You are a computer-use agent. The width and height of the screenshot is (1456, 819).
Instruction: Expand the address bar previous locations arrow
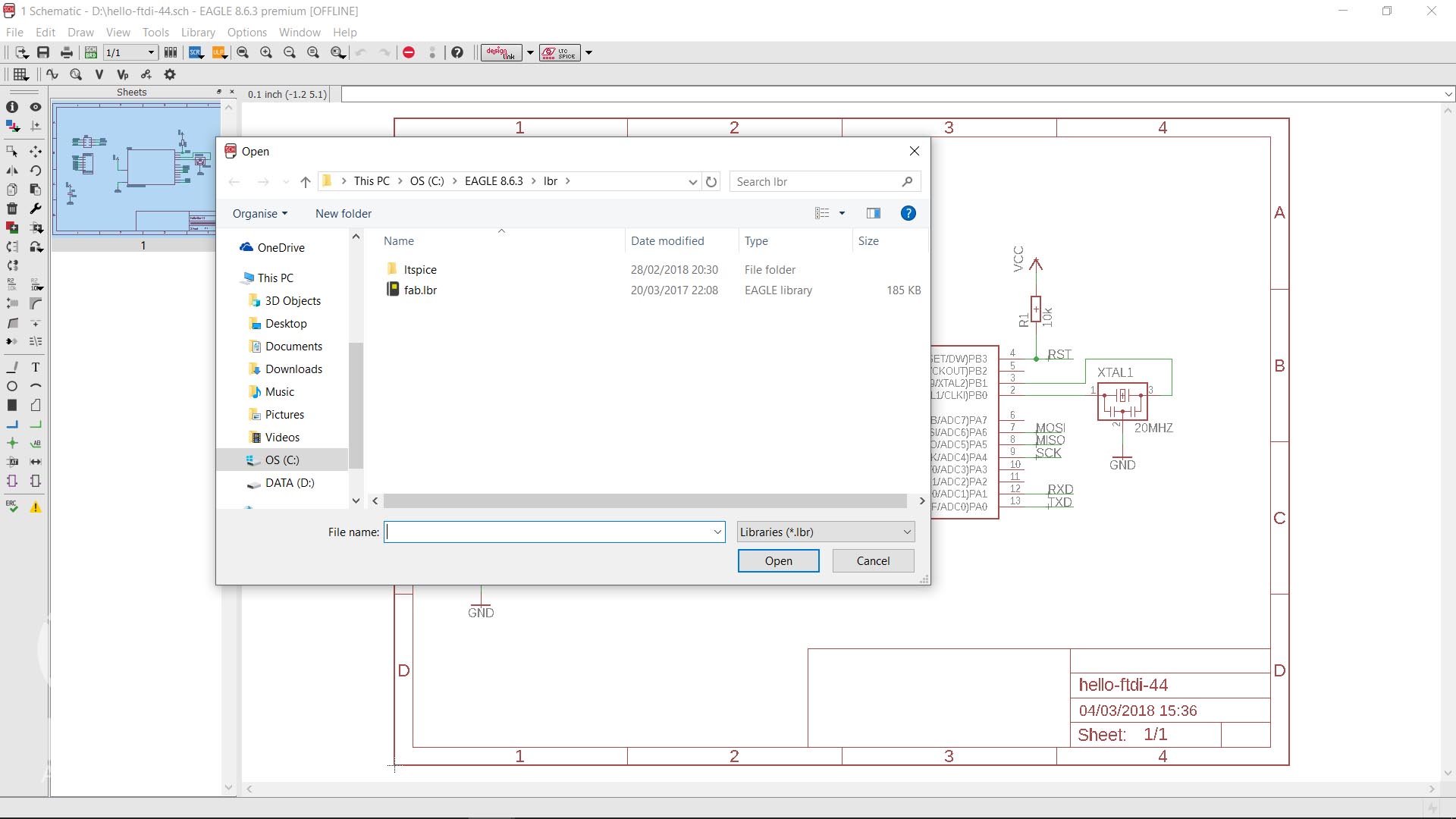[x=692, y=182]
